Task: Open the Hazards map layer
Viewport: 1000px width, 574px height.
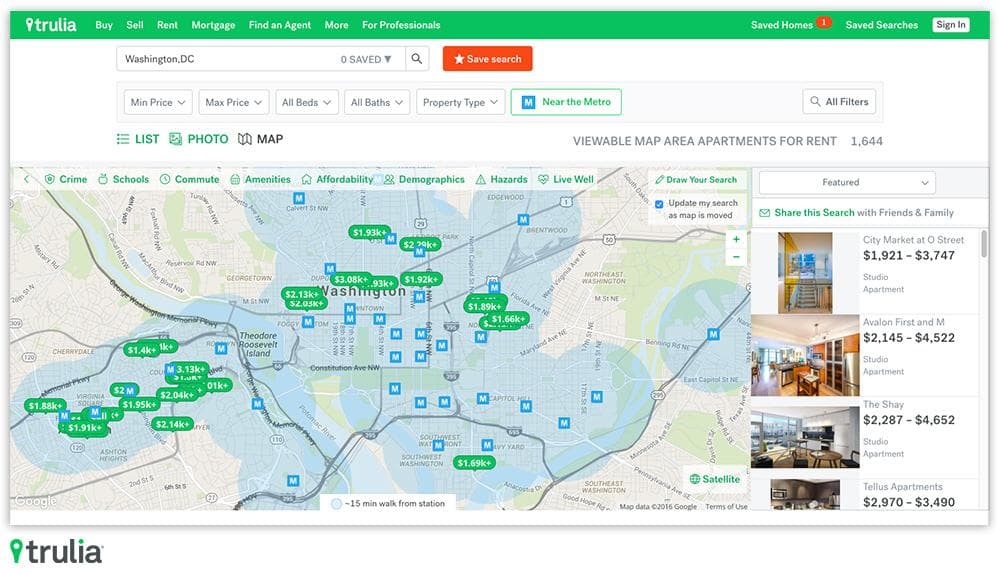Action: click(501, 179)
